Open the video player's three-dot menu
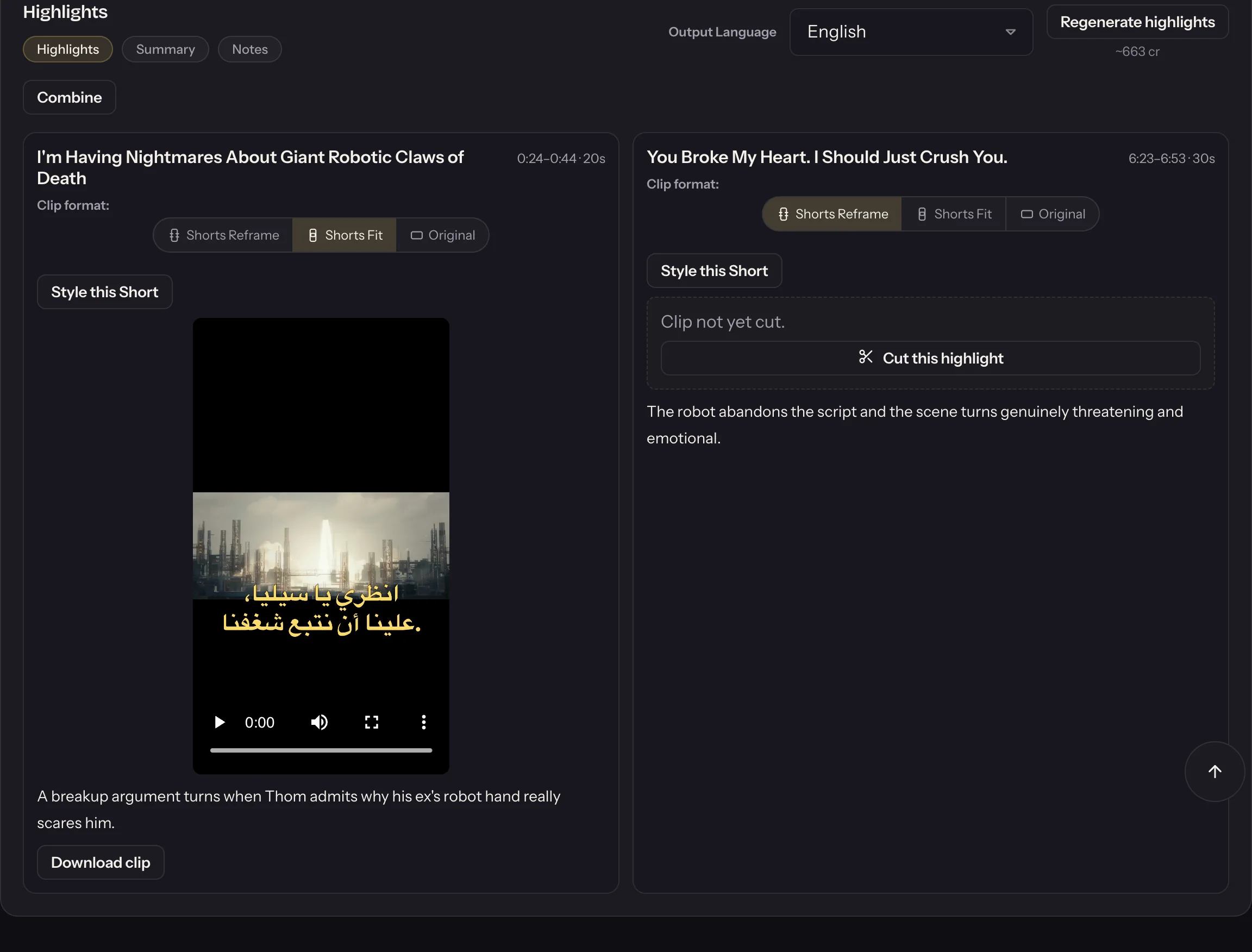The height and width of the screenshot is (952, 1252). tap(423, 722)
